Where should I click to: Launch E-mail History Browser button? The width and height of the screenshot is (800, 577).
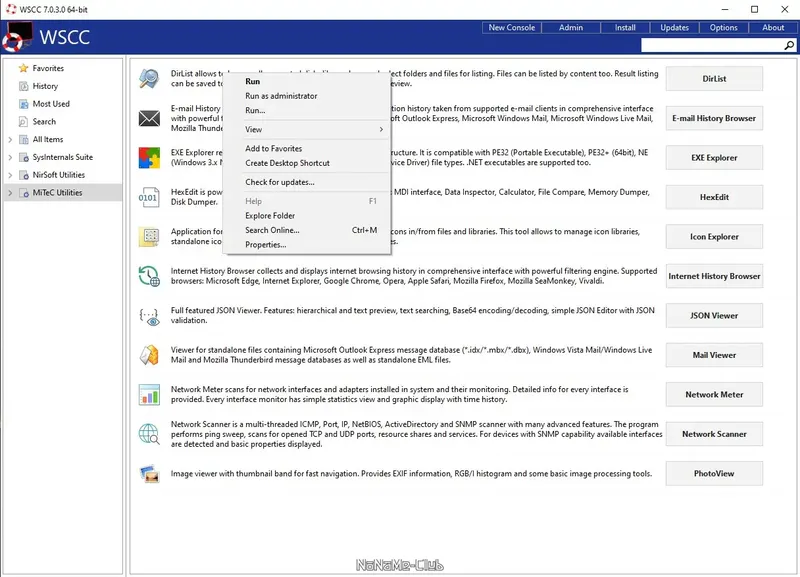pyautogui.click(x=714, y=118)
